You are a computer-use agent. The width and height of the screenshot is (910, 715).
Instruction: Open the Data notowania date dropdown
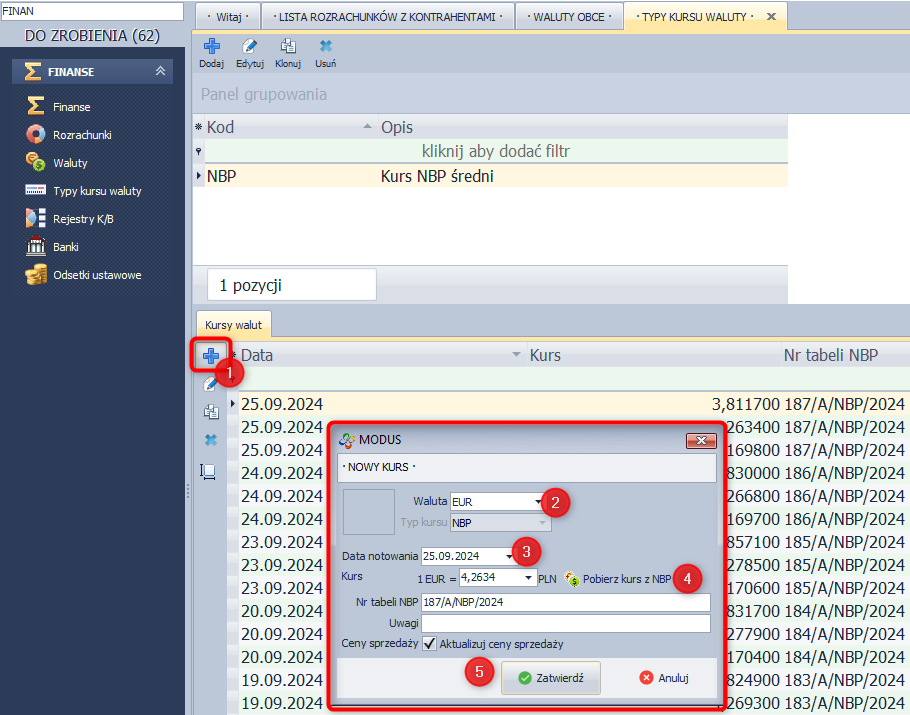click(x=508, y=556)
